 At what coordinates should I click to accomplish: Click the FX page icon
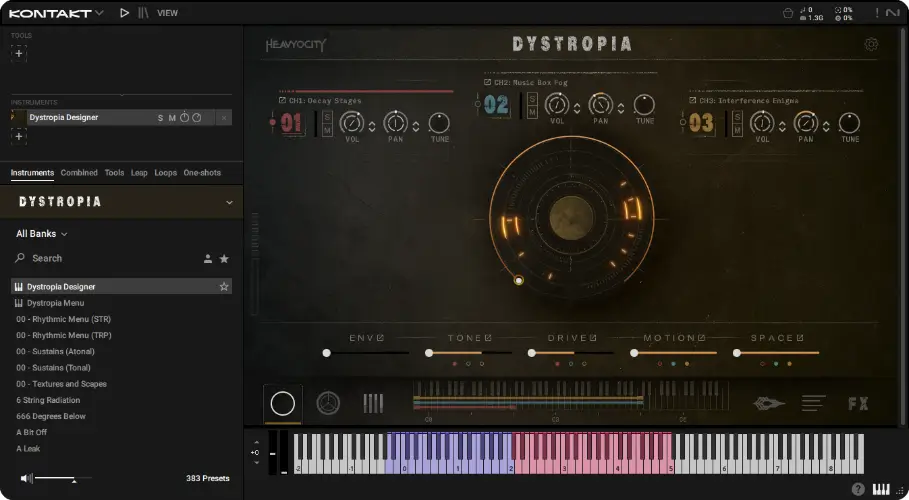tap(858, 404)
